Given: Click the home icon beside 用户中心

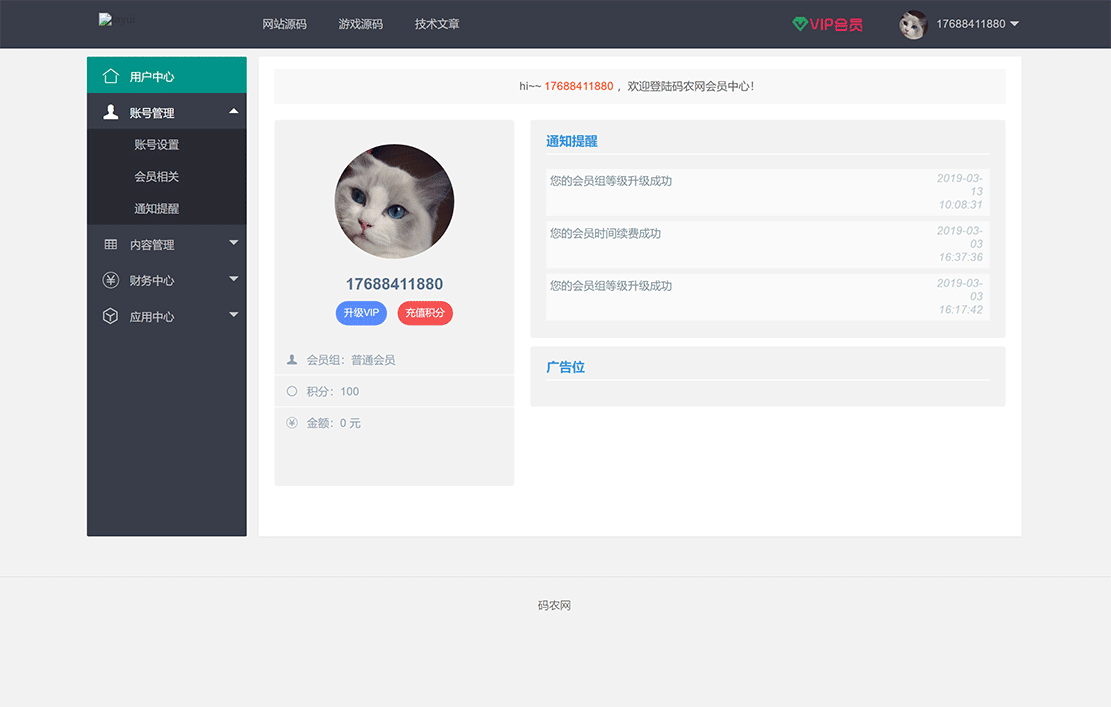Looking at the screenshot, I should coord(110,74).
